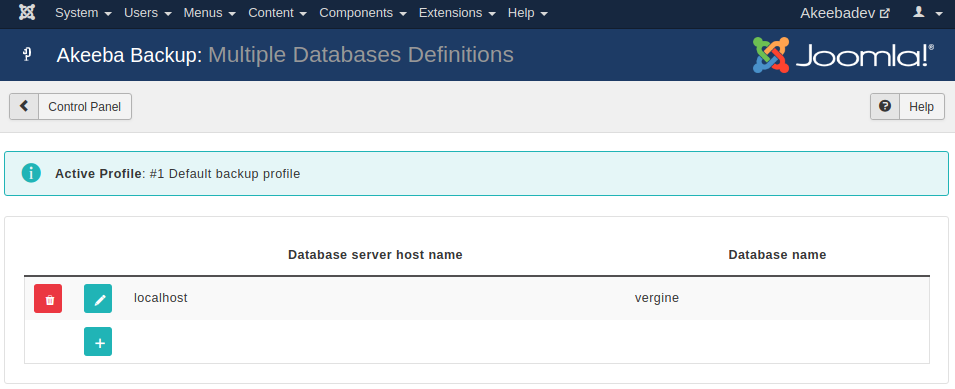The width and height of the screenshot is (955, 389).
Task: Add a new database definition
Action: click(98, 342)
